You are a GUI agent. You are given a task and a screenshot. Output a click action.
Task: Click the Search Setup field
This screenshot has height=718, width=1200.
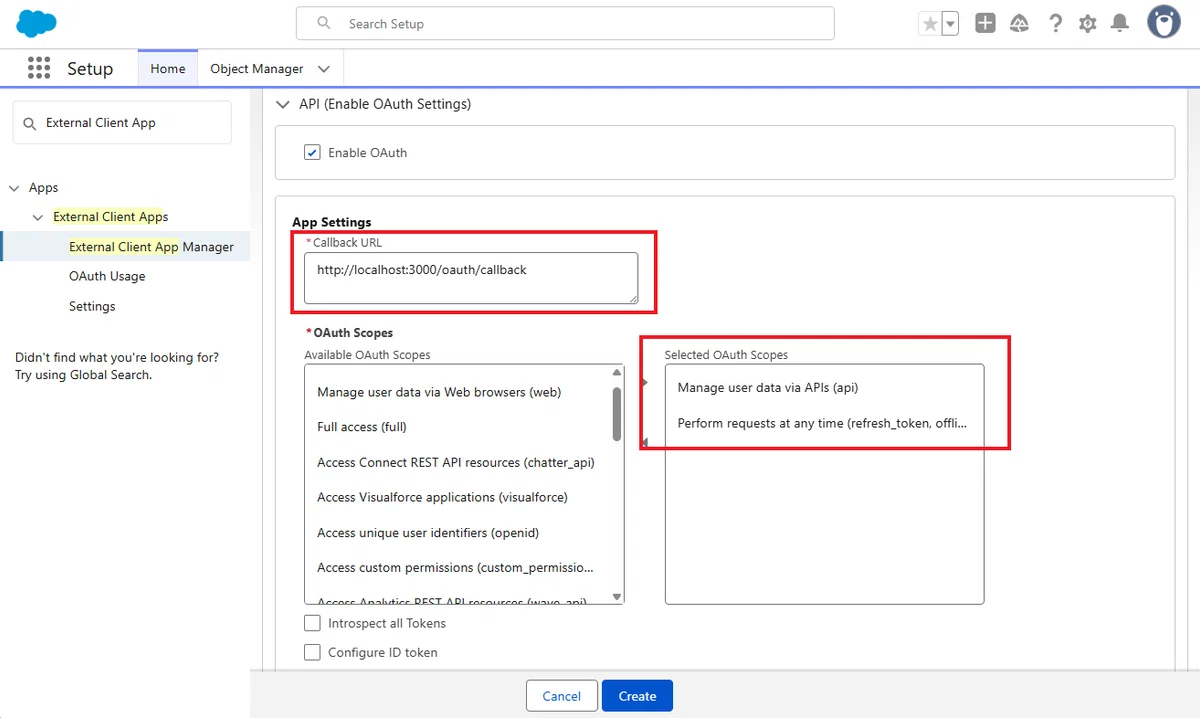565,23
